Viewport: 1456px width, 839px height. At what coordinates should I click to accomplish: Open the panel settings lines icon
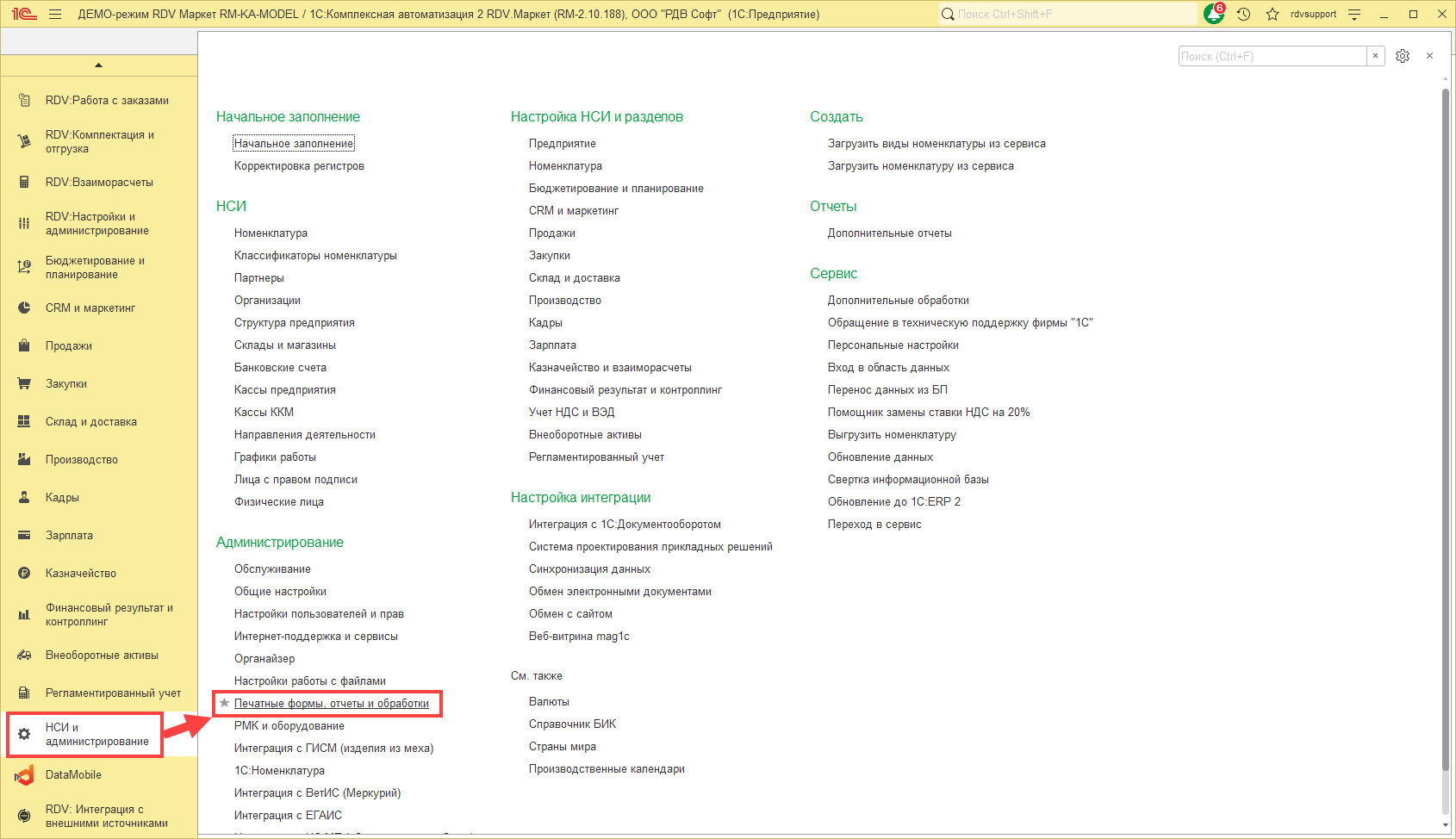pyautogui.click(x=1354, y=14)
